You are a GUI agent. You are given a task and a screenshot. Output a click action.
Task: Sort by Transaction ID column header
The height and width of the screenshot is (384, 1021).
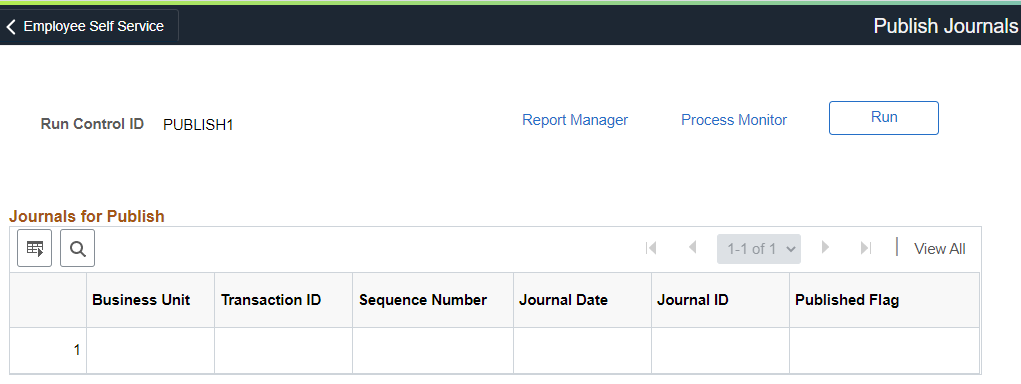coord(271,300)
